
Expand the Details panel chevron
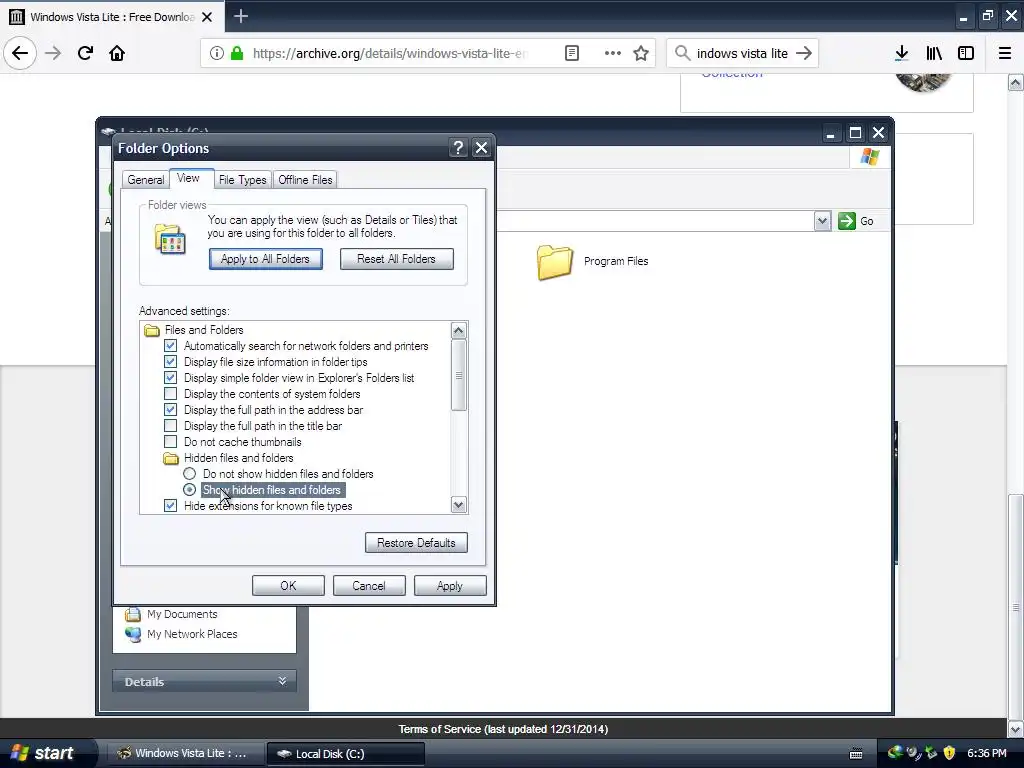[x=282, y=680]
